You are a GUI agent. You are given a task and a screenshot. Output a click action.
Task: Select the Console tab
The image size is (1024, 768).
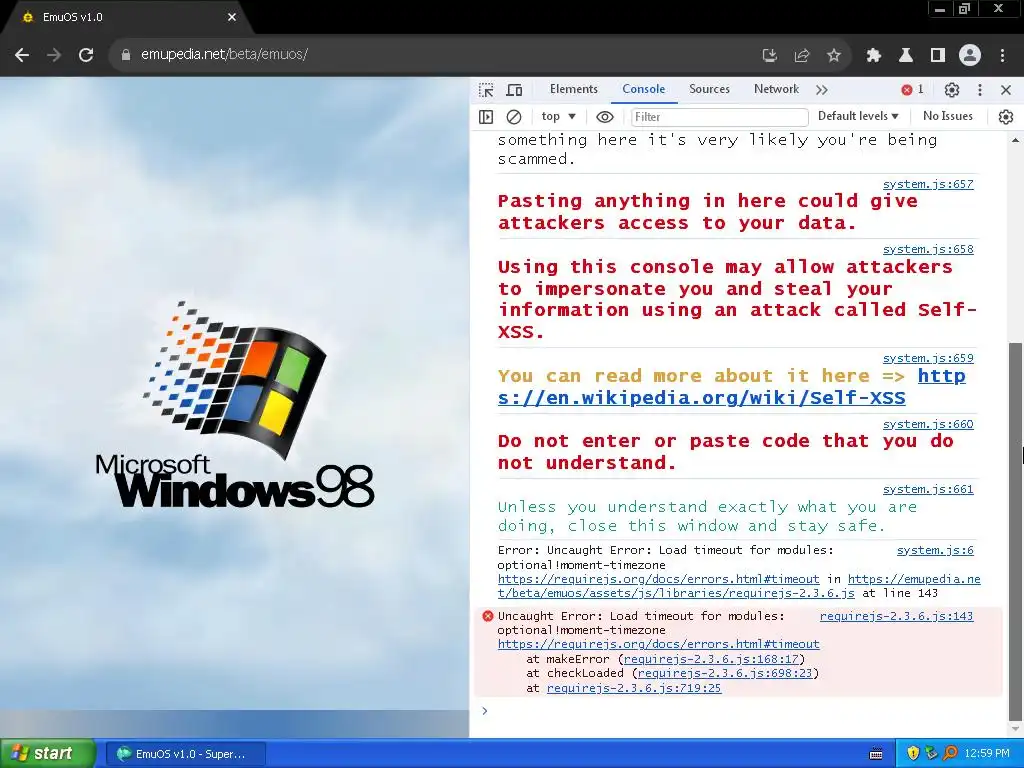643,89
